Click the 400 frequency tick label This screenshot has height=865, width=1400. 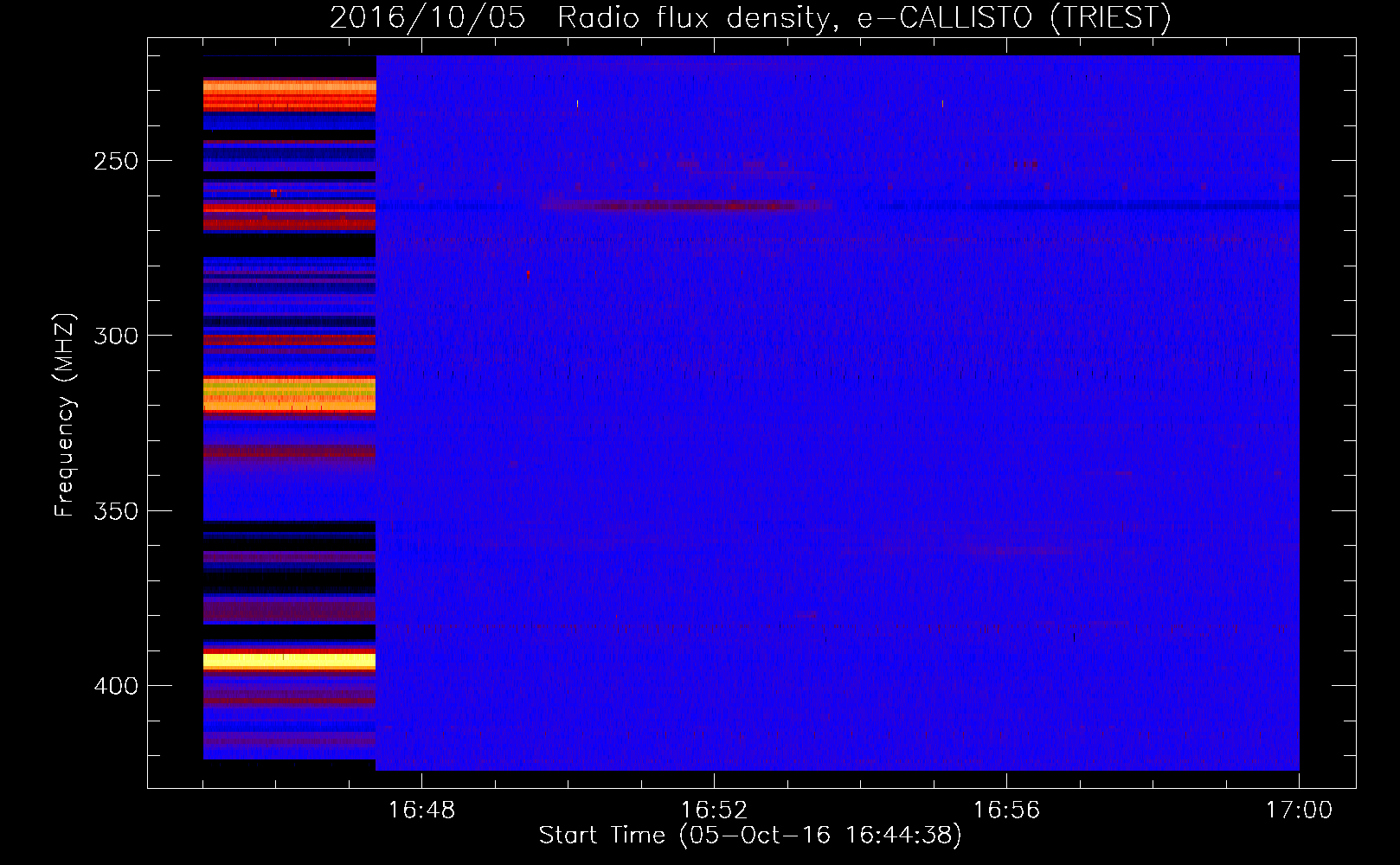pyautogui.click(x=116, y=686)
